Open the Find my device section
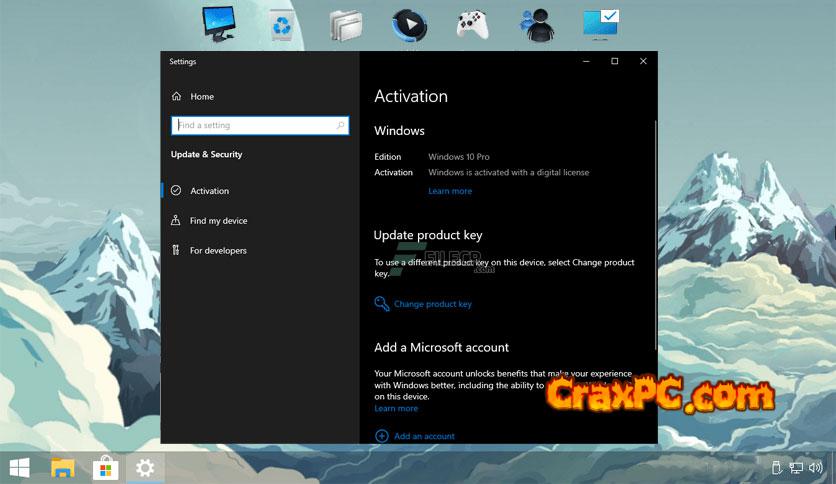 218,221
